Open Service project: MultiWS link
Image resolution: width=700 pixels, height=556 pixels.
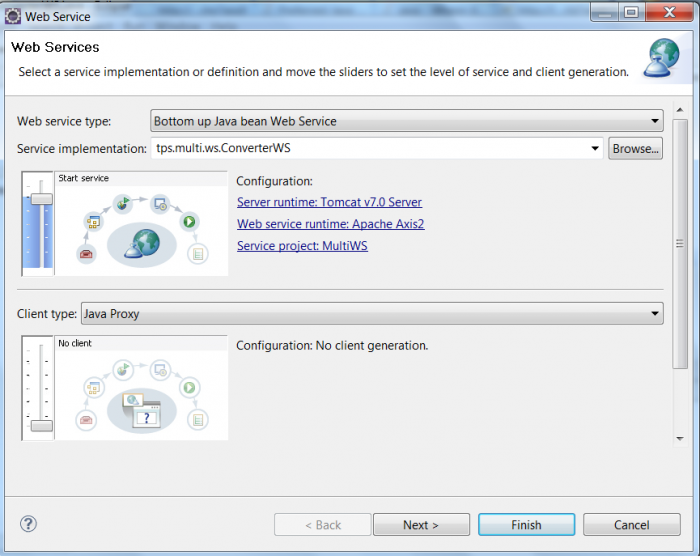(x=302, y=246)
